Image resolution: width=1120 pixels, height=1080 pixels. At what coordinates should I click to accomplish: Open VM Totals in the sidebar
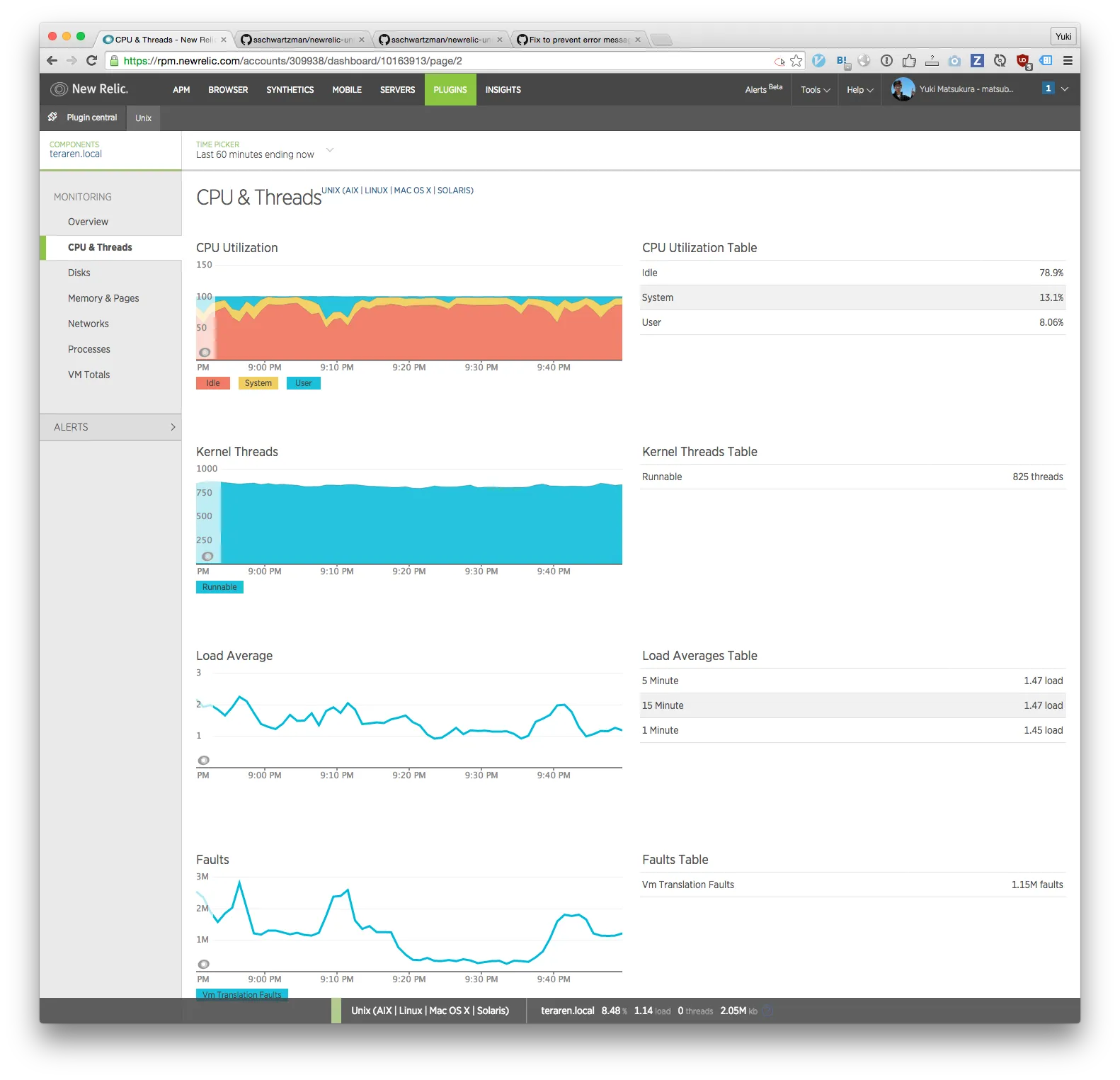[89, 375]
